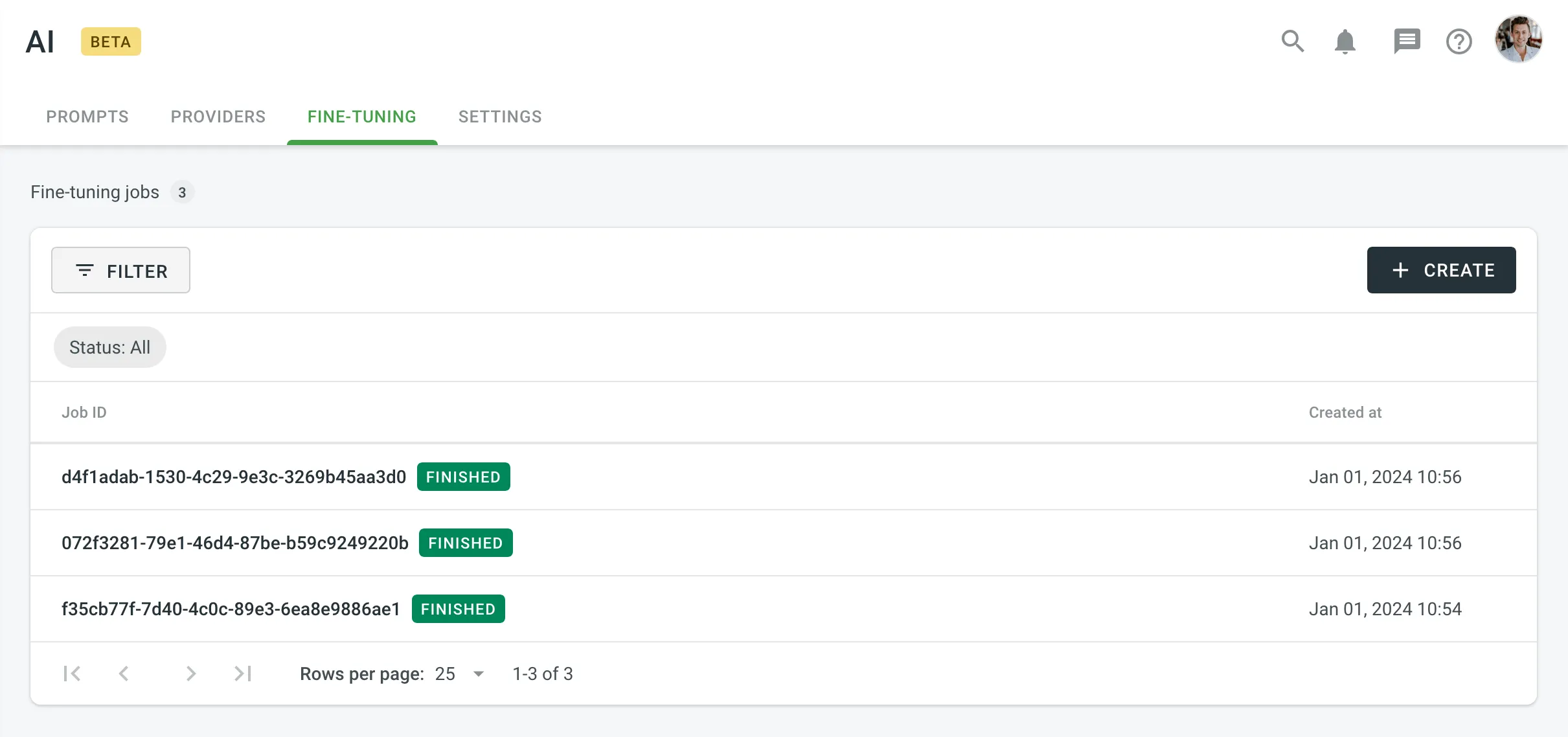Click the search icon in the top bar

1293,42
